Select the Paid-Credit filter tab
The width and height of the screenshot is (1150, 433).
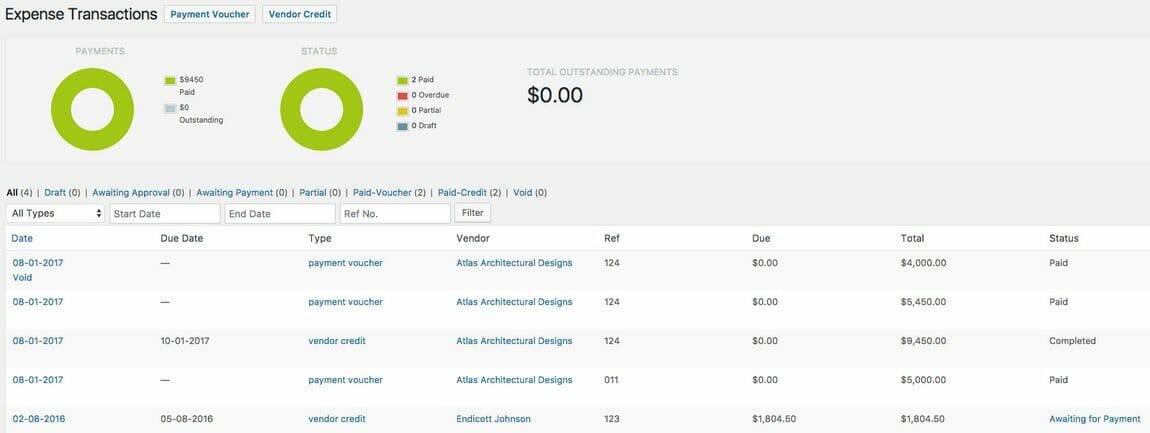[x=462, y=193]
